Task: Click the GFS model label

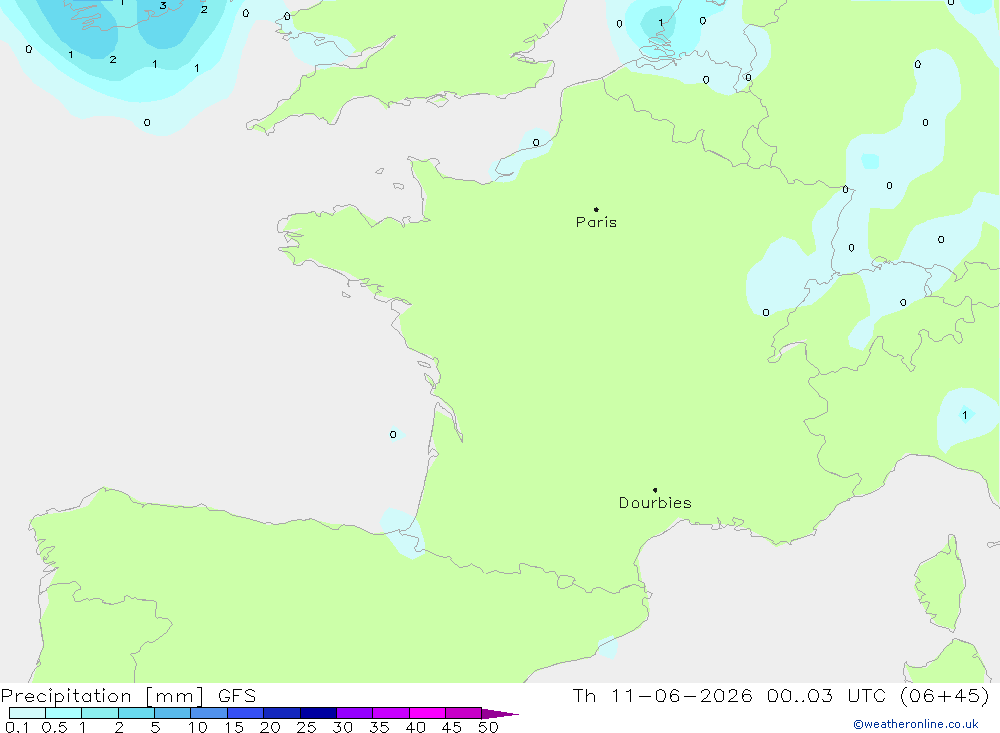Action: pos(237,696)
